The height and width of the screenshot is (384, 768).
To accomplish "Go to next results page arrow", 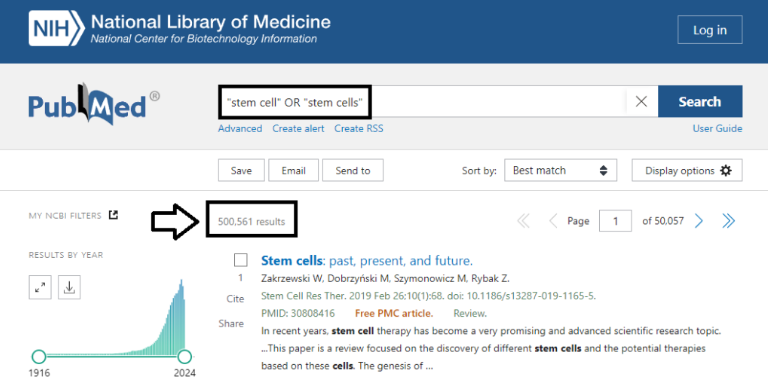I will (x=699, y=221).
